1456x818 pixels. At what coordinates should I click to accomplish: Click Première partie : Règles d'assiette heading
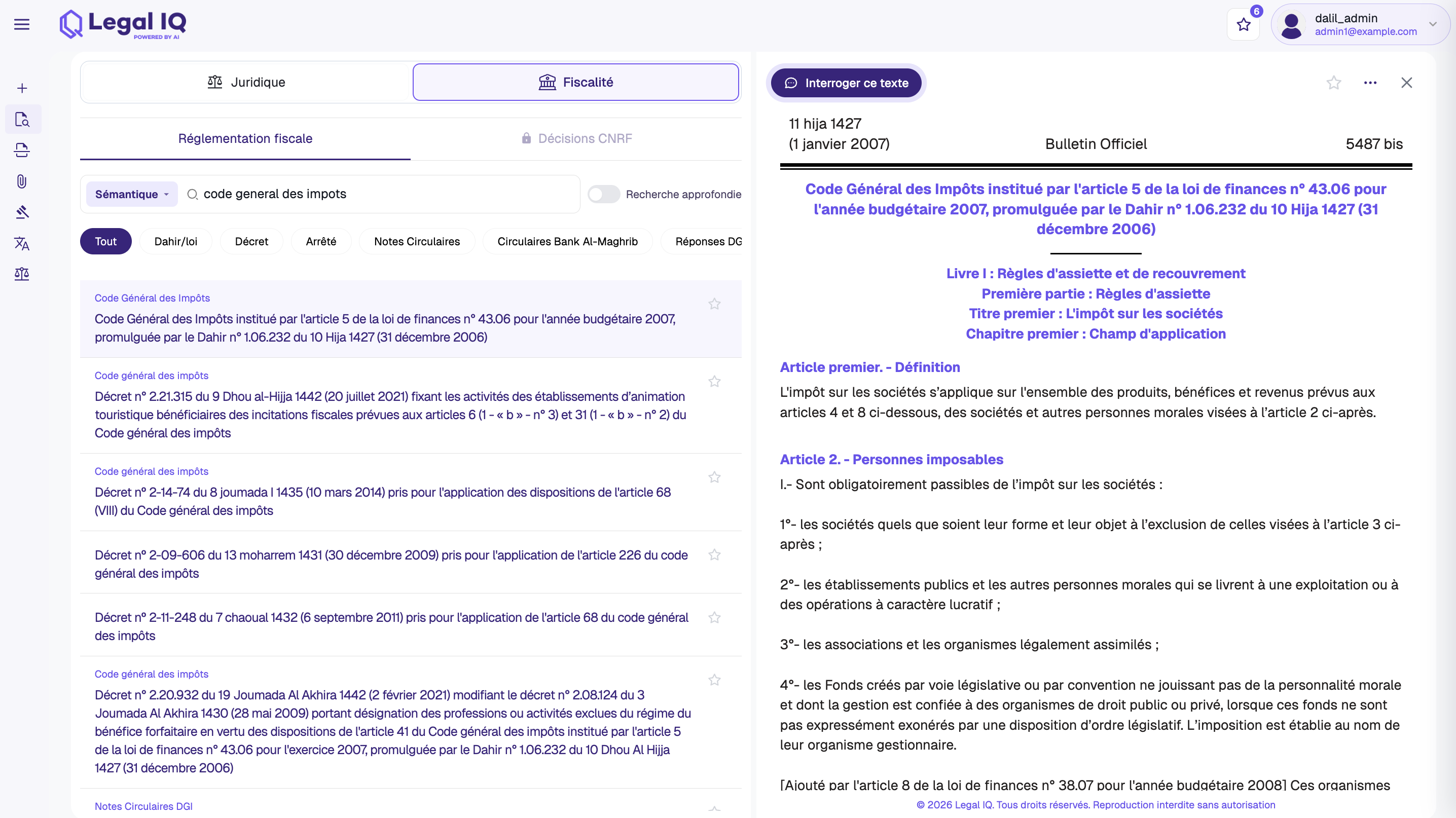(x=1096, y=294)
